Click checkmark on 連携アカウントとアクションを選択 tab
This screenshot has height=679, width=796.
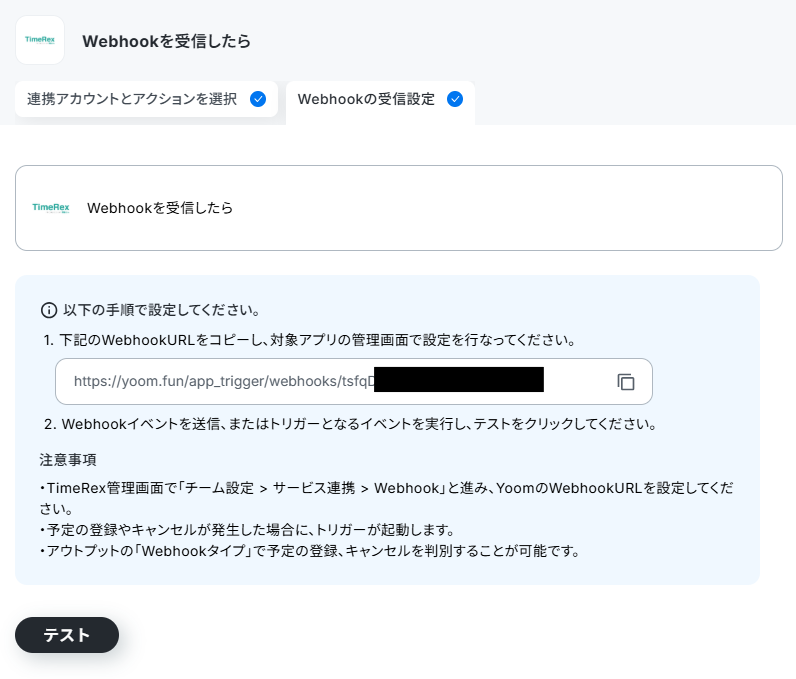click(x=258, y=99)
